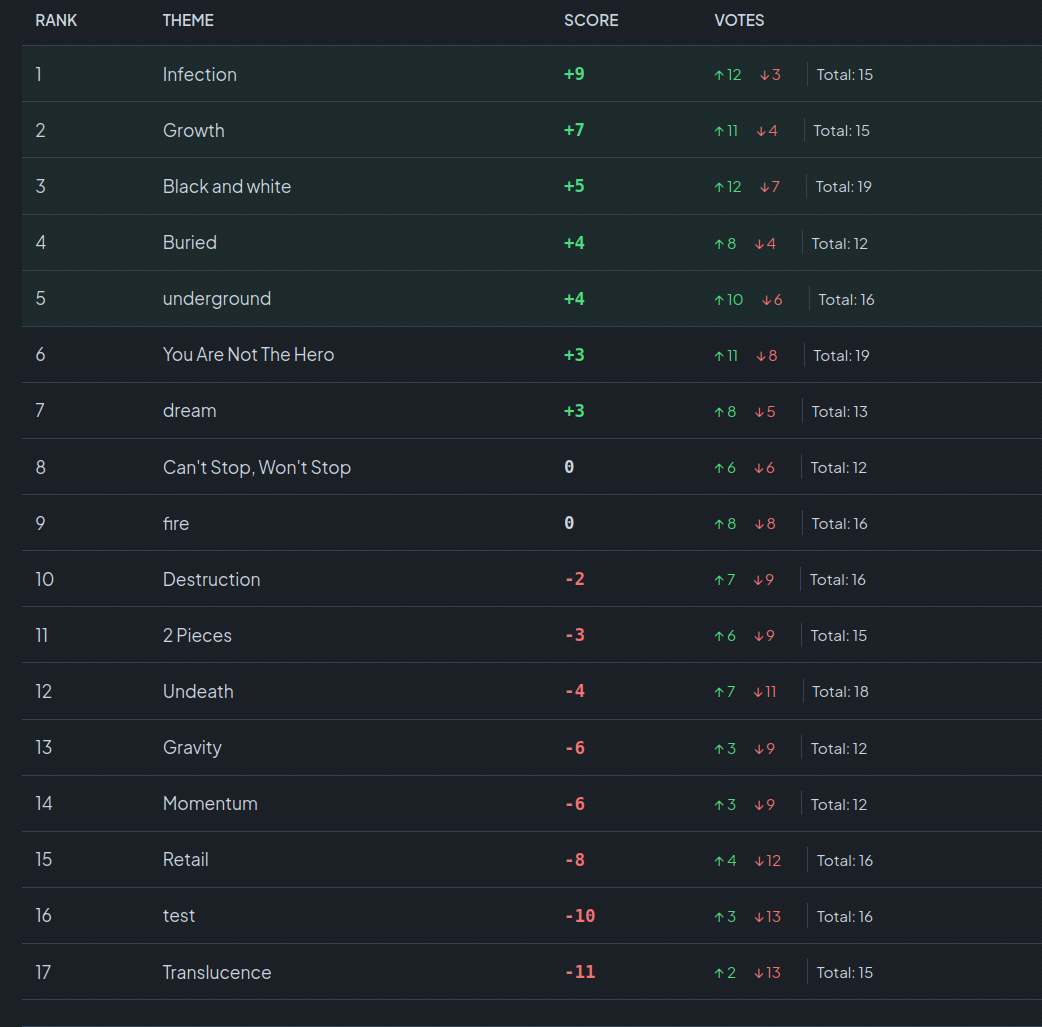Downvote the fire theme
The height and width of the screenshot is (1027, 1042).
pyautogui.click(x=759, y=524)
